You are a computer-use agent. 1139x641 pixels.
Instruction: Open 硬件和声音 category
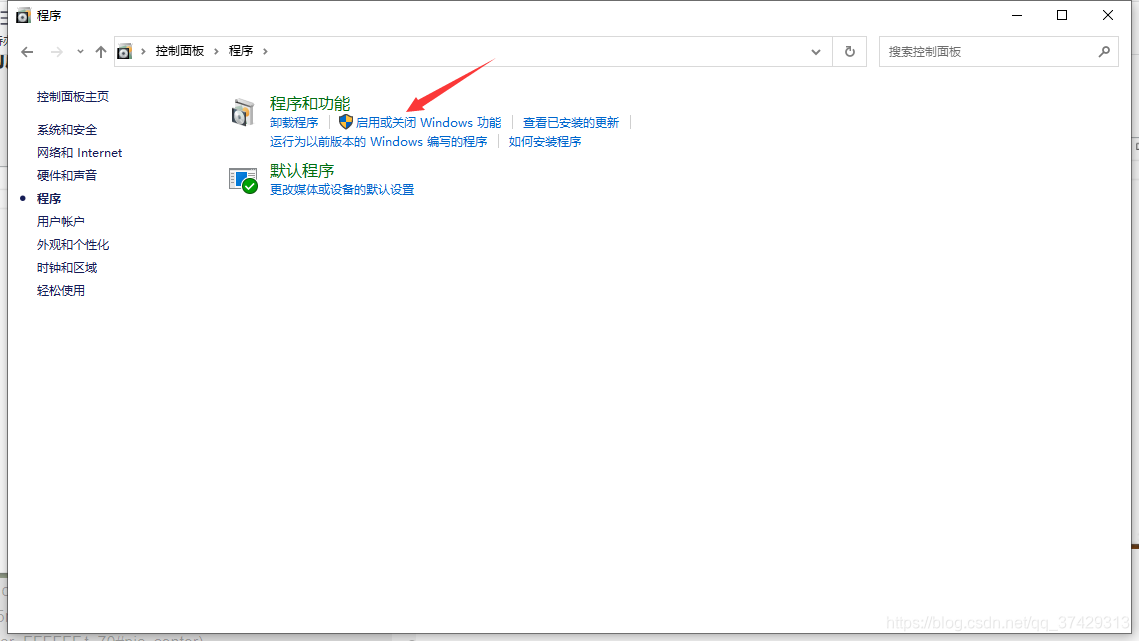pyautogui.click(x=67, y=175)
